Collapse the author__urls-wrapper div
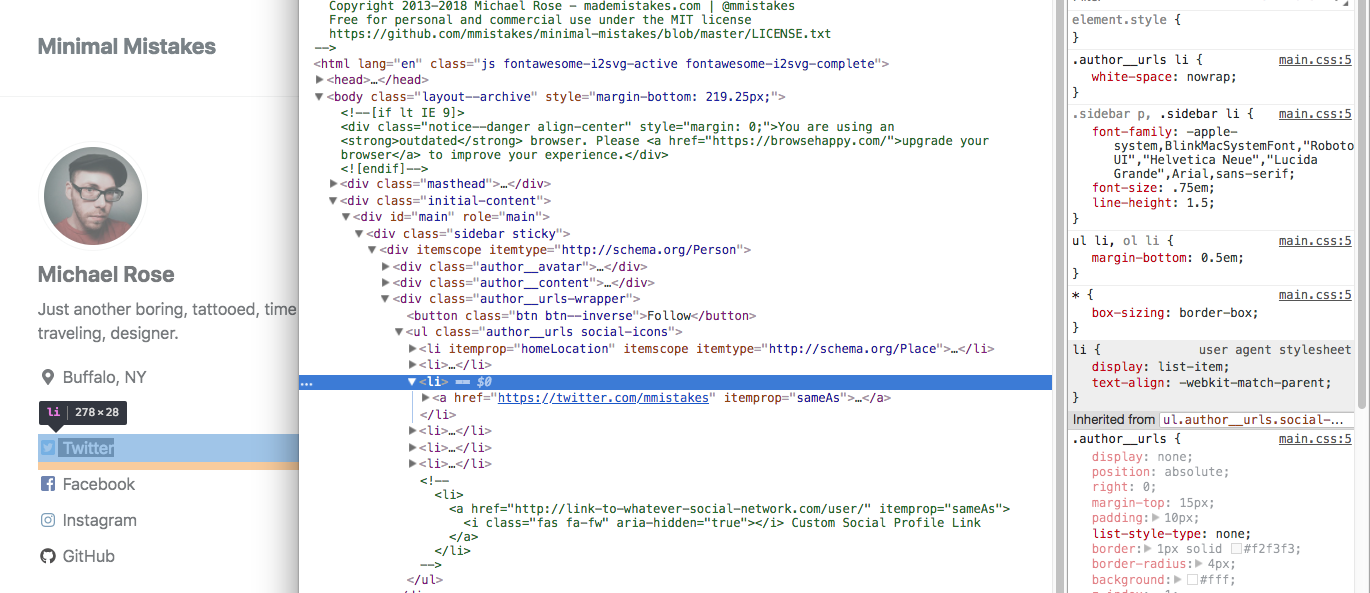The height and width of the screenshot is (593, 1370). tap(385, 299)
